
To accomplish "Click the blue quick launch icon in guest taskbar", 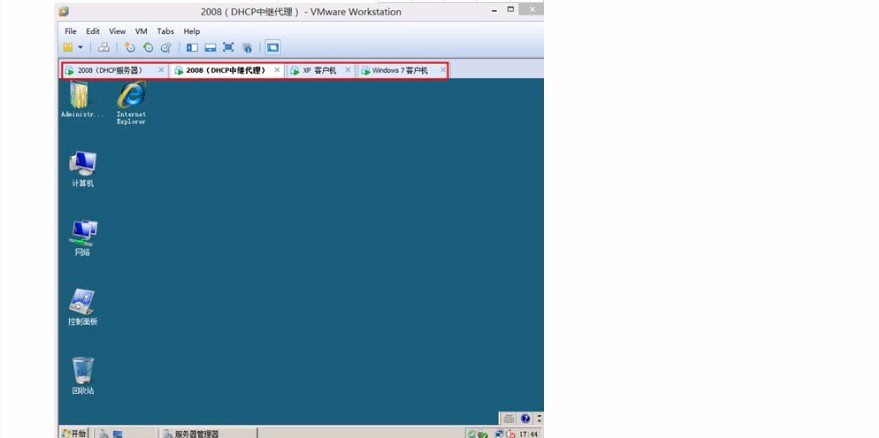I will pos(118,434).
